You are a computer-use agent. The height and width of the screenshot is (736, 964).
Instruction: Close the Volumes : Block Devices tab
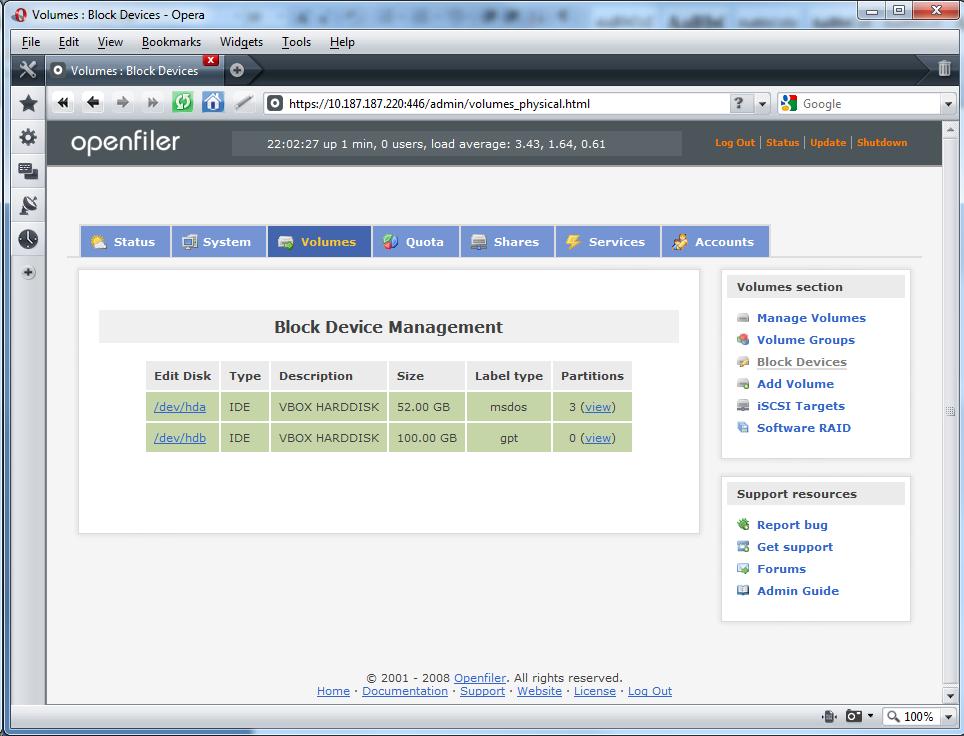pos(210,61)
